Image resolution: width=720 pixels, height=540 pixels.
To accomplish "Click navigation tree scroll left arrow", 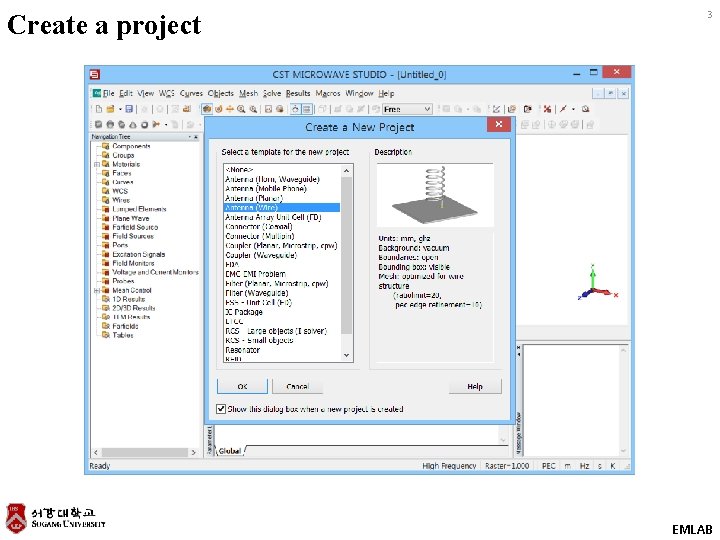I will click(x=96, y=452).
